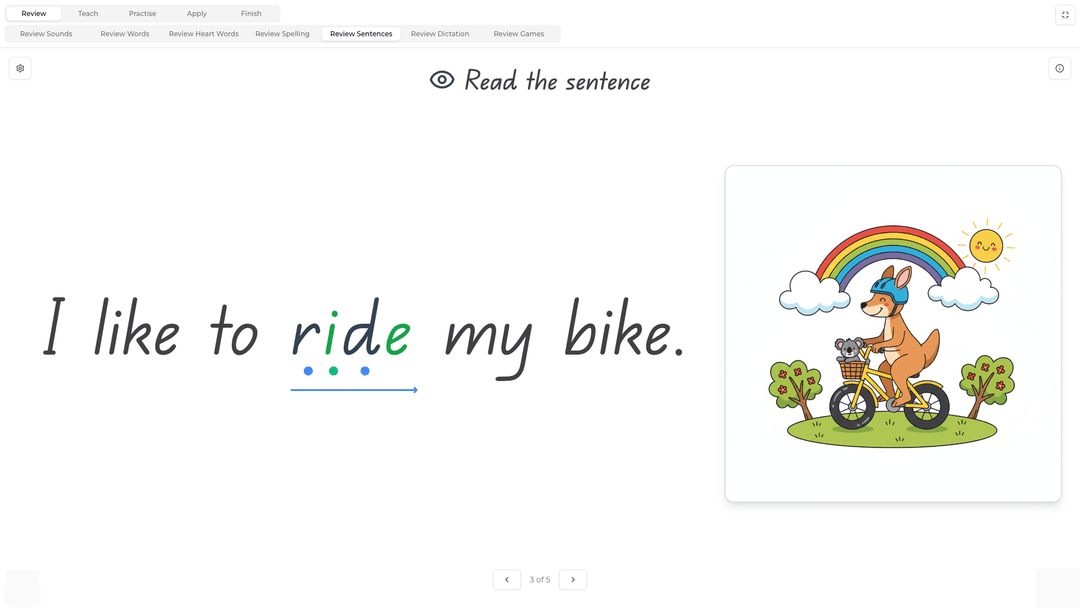Select the Review Spelling tab
1080x608 pixels.
pyautogui.click(x=281, y=33)
